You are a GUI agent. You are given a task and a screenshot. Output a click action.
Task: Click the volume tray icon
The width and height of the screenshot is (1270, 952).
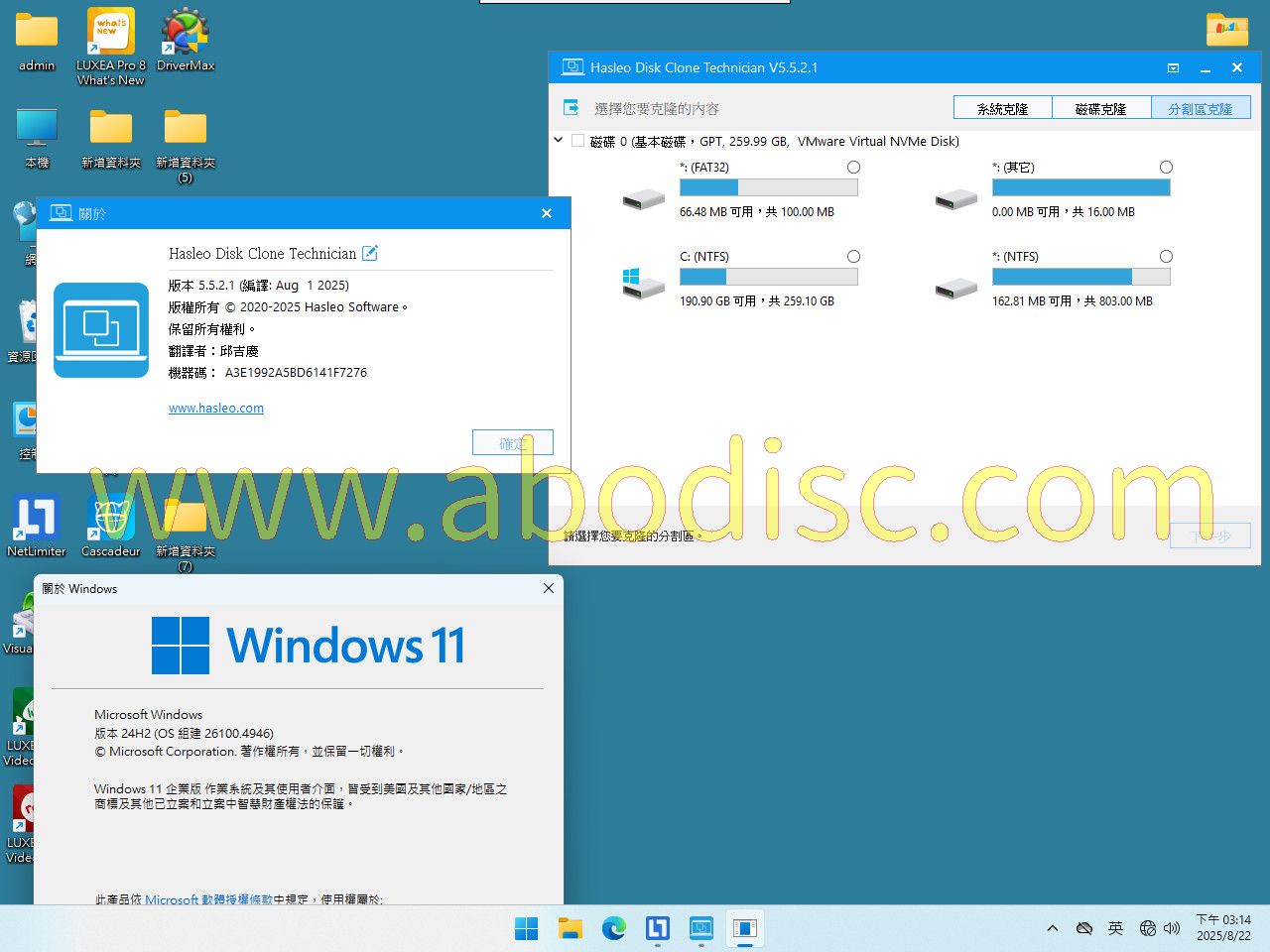[x=1172, y=928]
